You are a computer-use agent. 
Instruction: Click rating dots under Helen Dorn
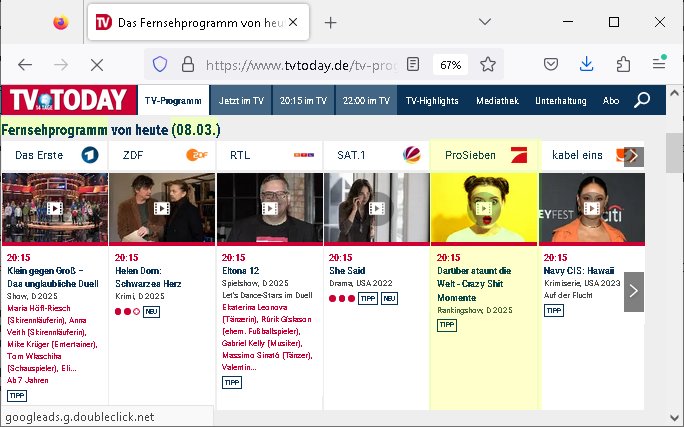coord(127,311)
